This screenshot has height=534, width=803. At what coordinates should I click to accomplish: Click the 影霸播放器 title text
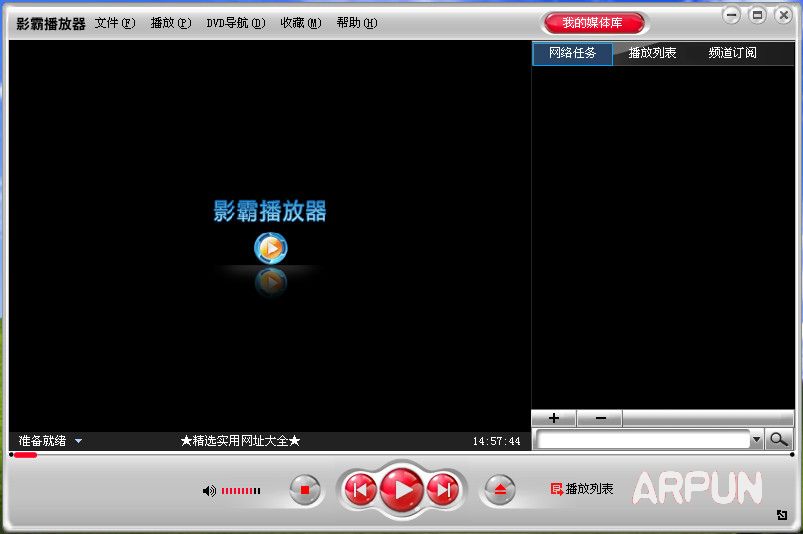(51, 24)
